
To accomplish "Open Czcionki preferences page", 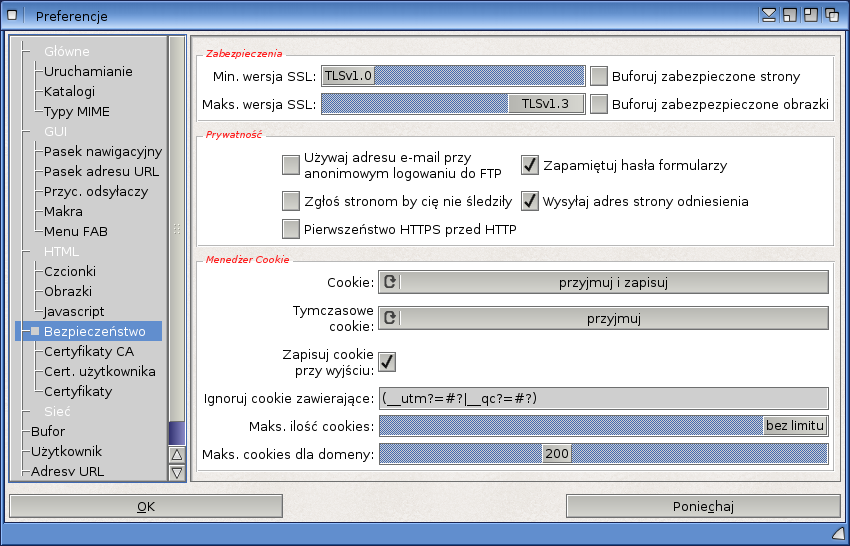I will [70, 272].
